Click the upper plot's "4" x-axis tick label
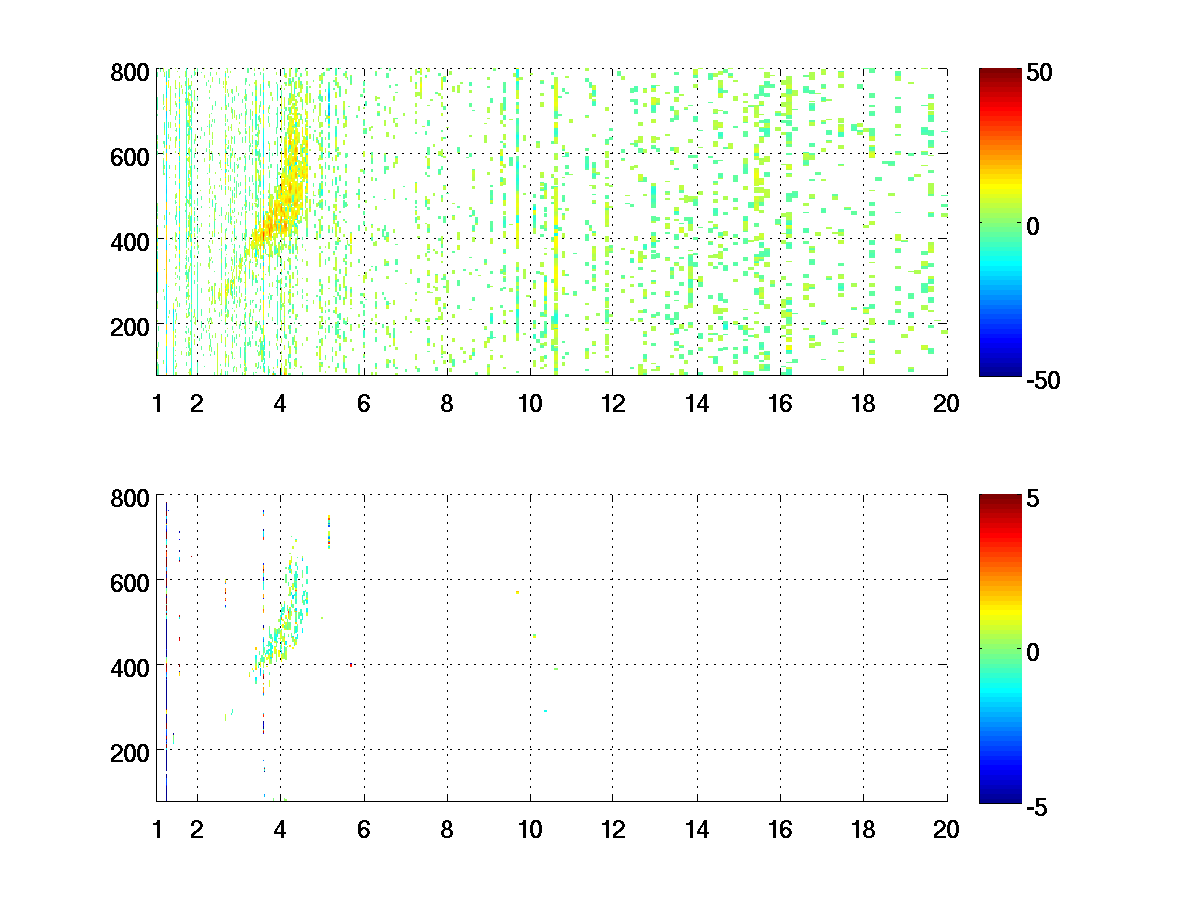The image size is (1200, 900). click(280, 404)
